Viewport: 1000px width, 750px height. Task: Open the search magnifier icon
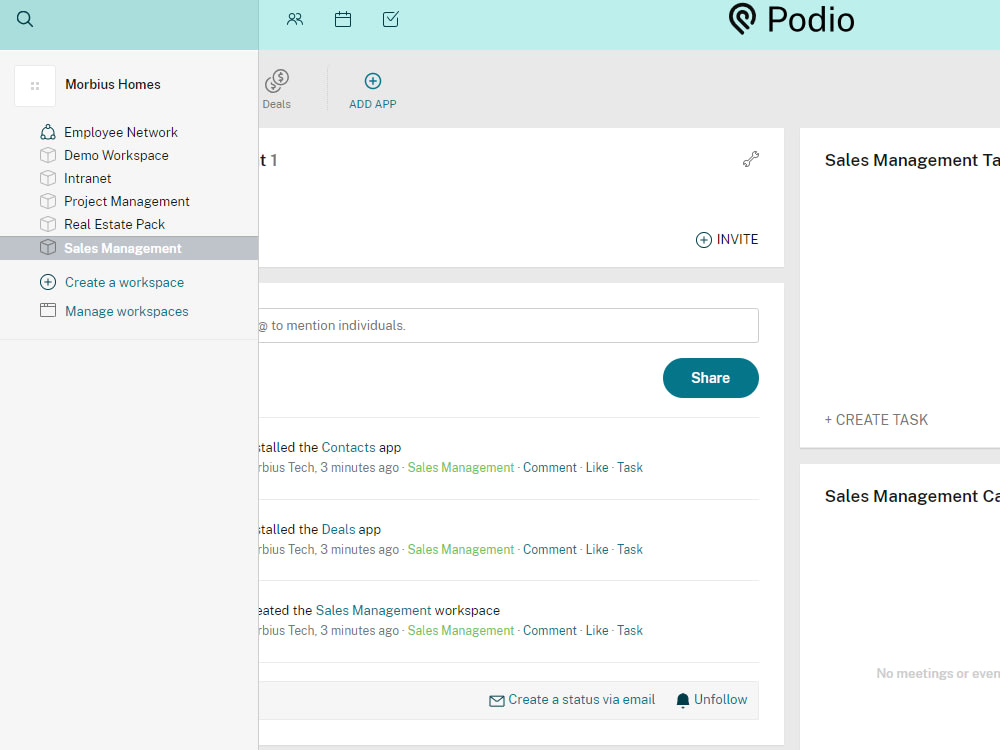click(24, 19)
